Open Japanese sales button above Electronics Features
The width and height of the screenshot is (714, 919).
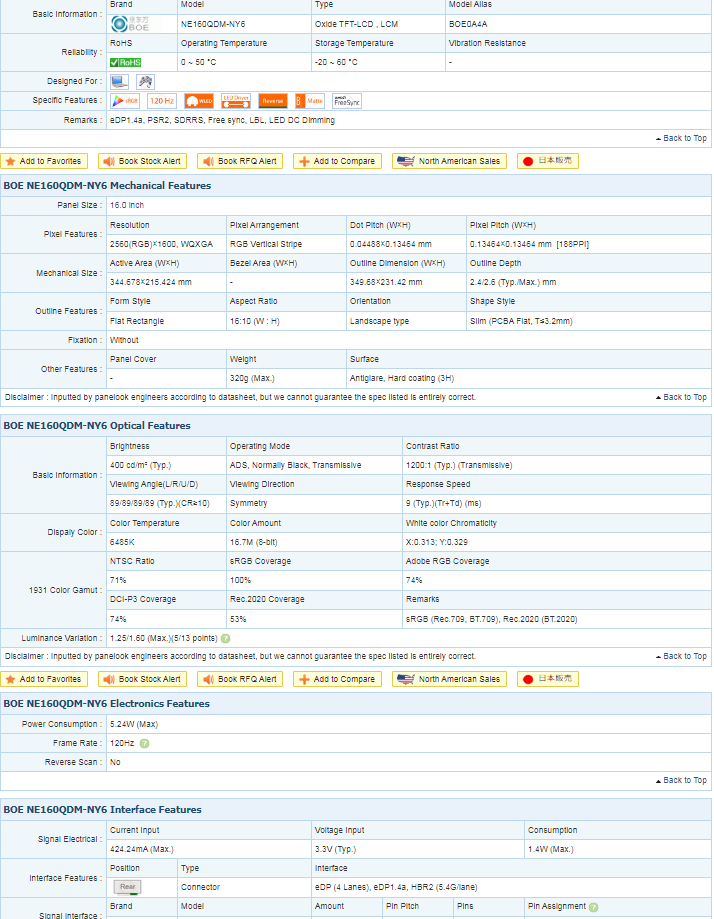548,679
